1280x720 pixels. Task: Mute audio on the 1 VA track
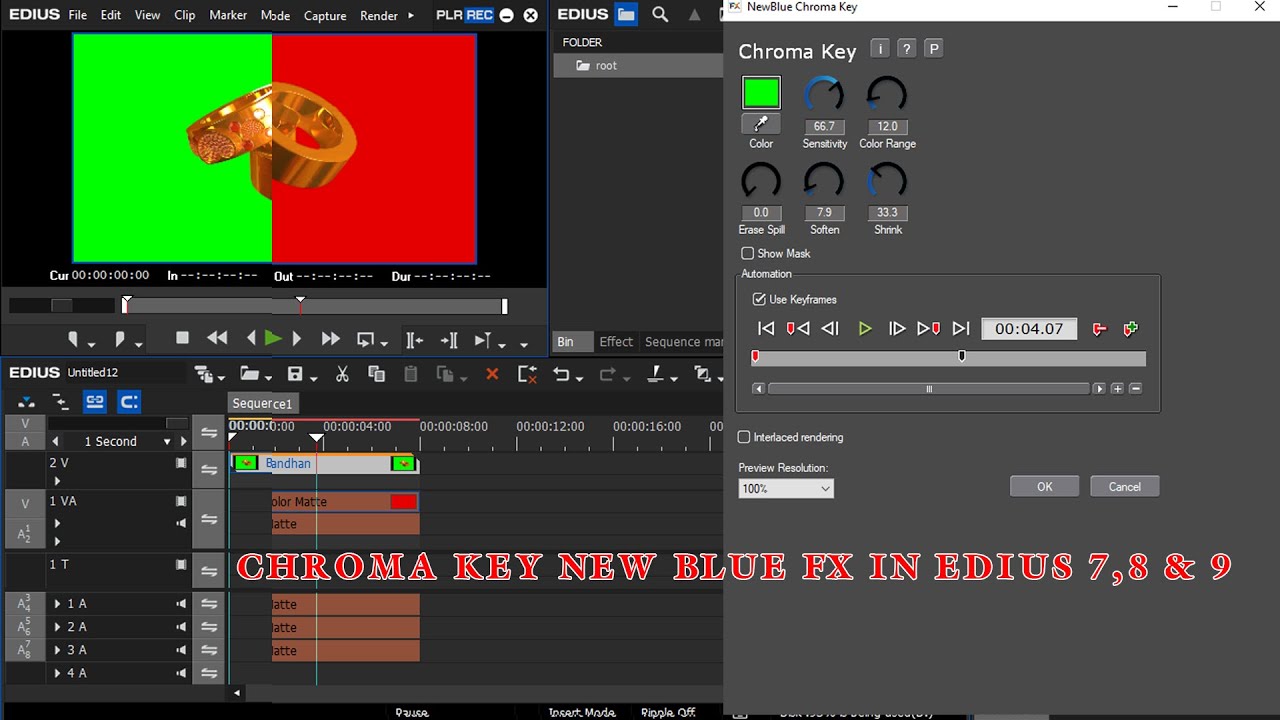[181, 523]
